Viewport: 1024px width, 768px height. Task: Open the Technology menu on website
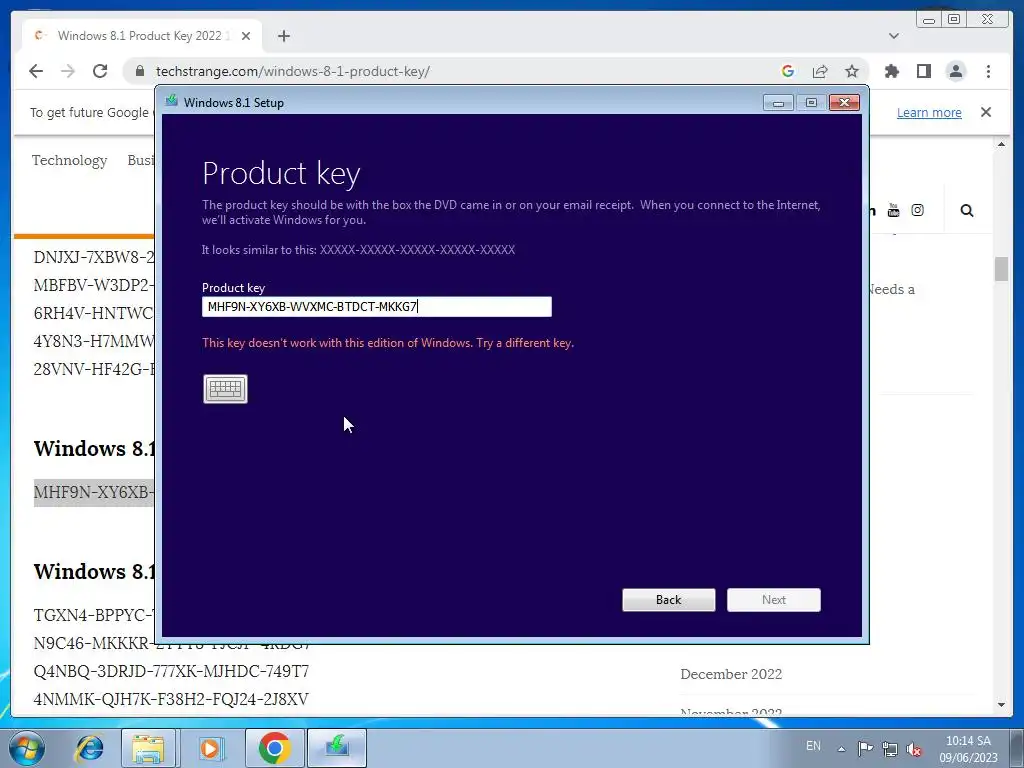pyautogui.click(x=69, y=161)
